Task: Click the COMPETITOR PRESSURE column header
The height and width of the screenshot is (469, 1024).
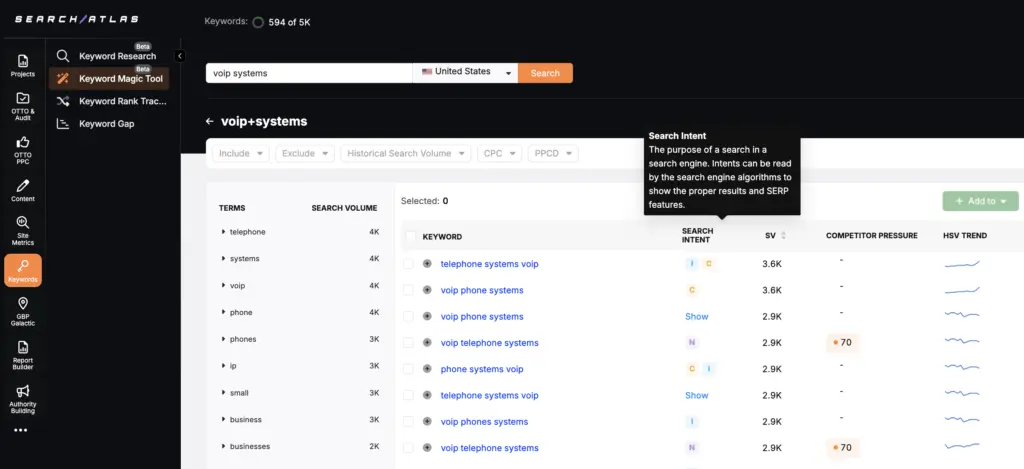Action: pos(872,235)
